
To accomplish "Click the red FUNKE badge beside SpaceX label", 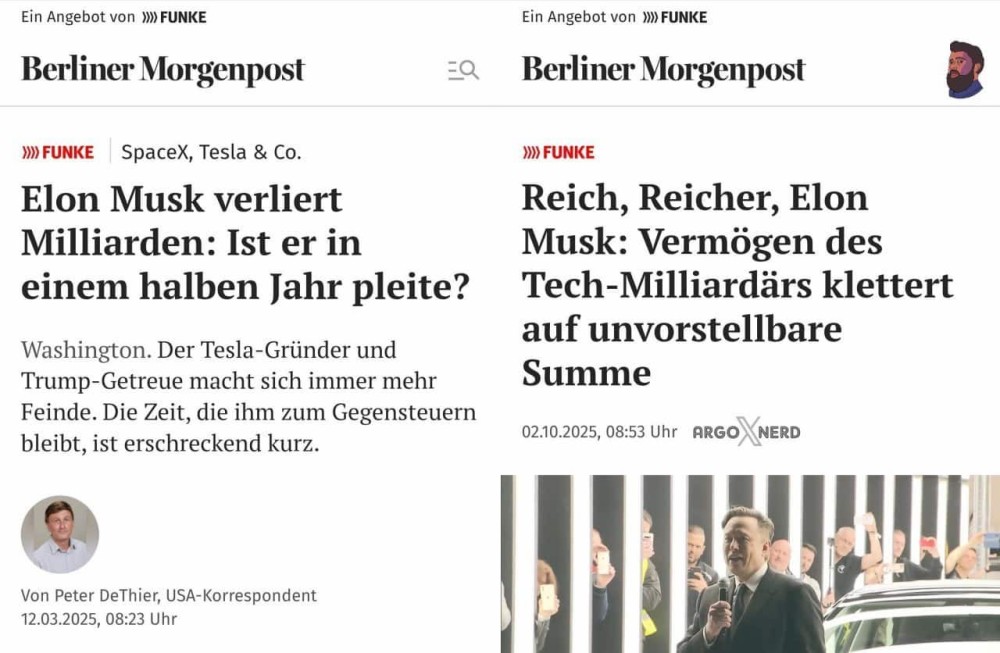I will click(58, 152).
